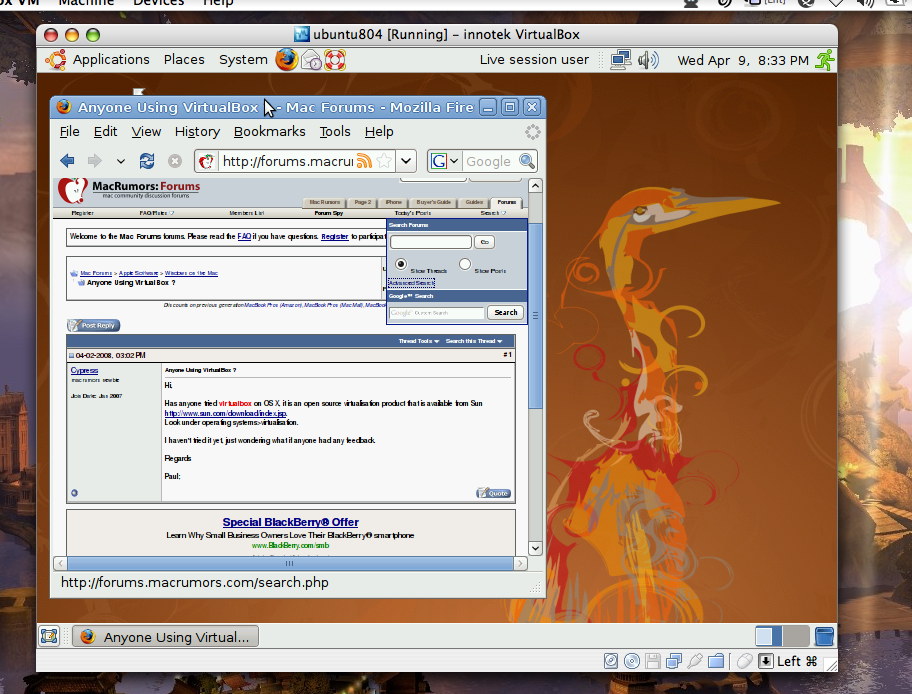Image resolution: width=912 pixels, height=694 pixels.
Task: Click the Firefox vertical scrollbar thumb
Action: coord(536,315)
